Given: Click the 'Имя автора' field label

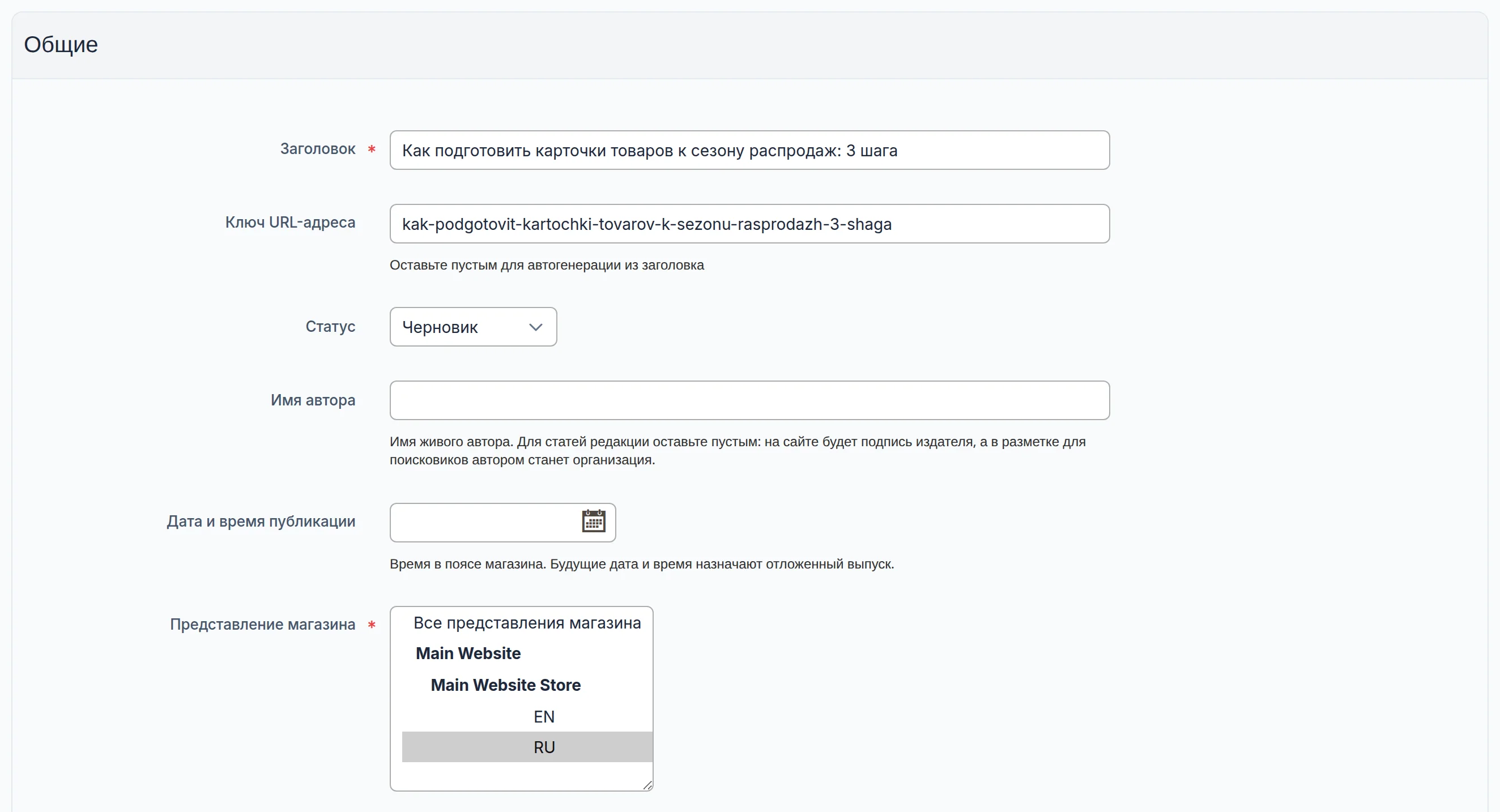Looking at the screenshot, I should [x=313, y=400].
